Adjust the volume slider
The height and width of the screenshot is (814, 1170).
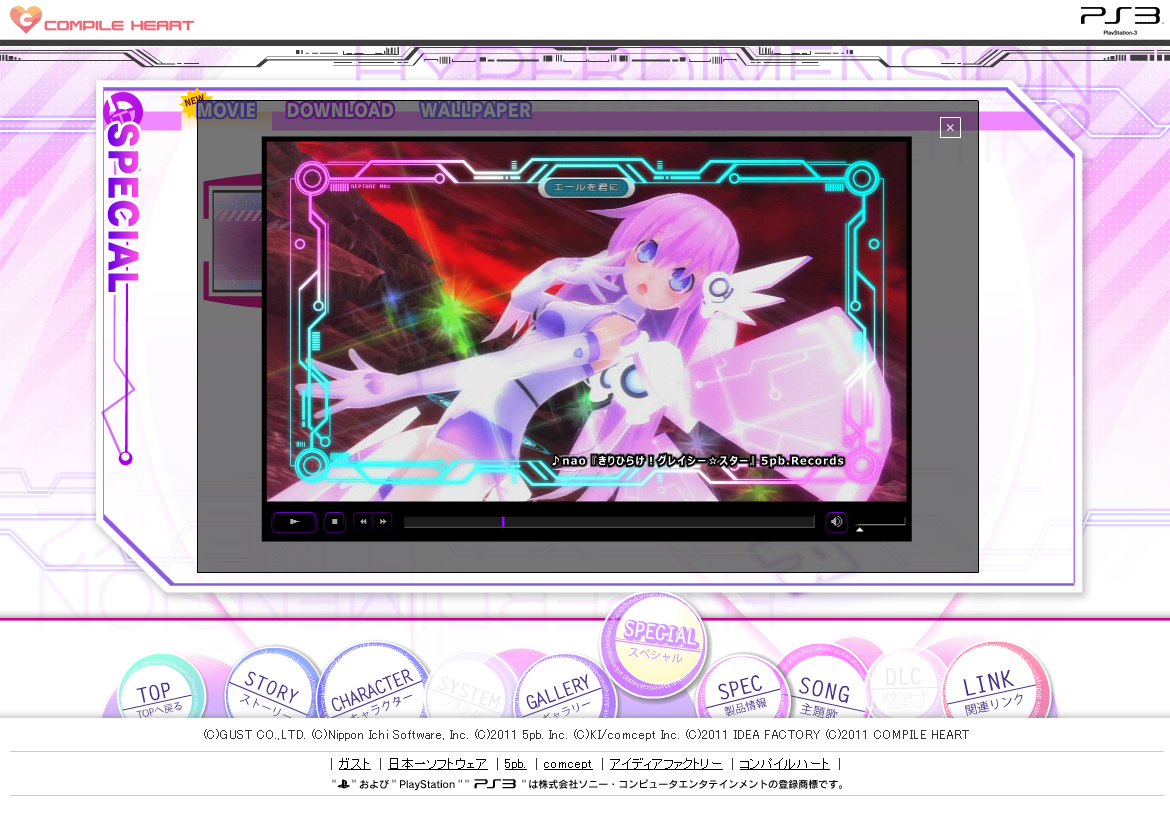click(880, 525)
